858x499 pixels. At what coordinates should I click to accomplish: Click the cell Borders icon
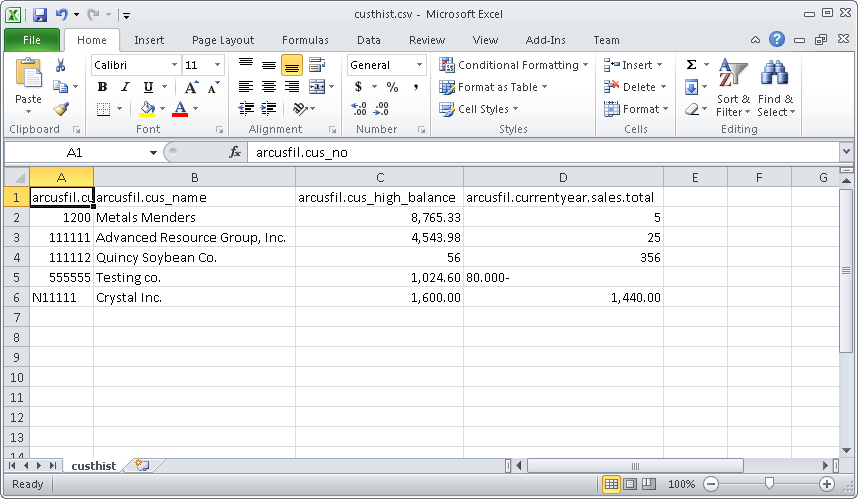pos(103,109)
